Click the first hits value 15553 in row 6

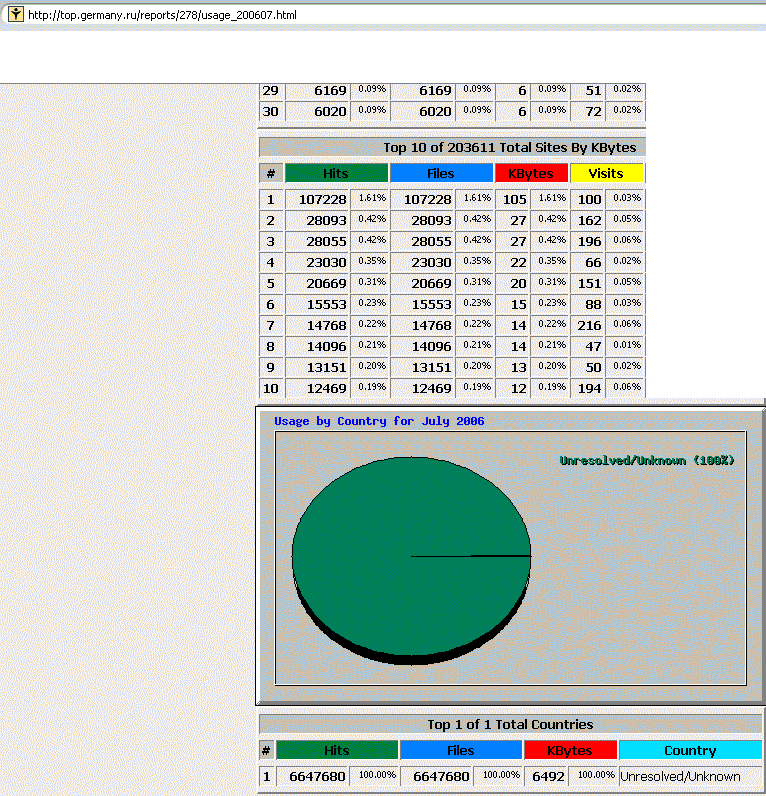pos(326,305)
